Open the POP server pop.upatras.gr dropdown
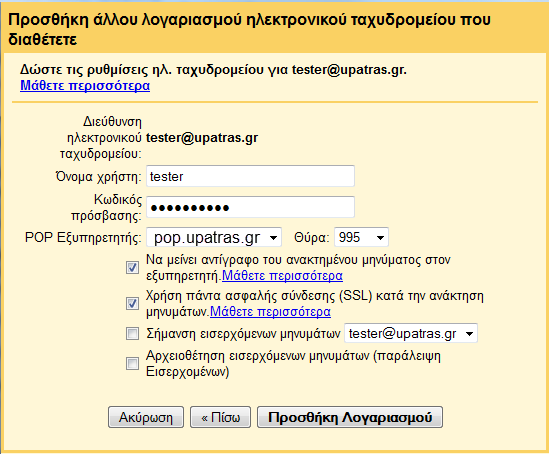549x454 pixels. click(214, 238)
